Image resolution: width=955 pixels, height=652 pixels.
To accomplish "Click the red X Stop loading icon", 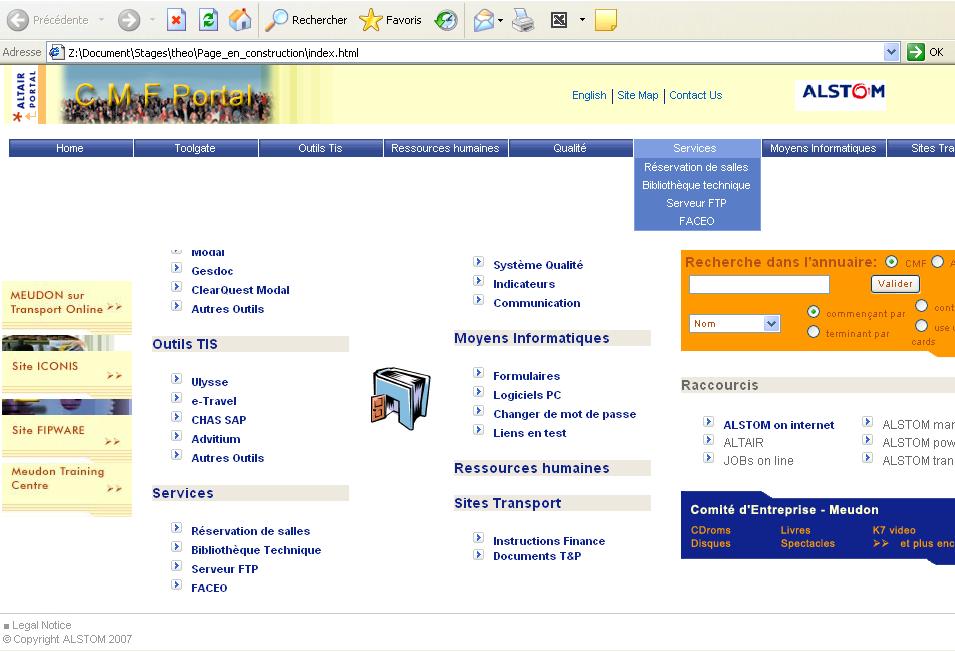I will tap(176, 20).
